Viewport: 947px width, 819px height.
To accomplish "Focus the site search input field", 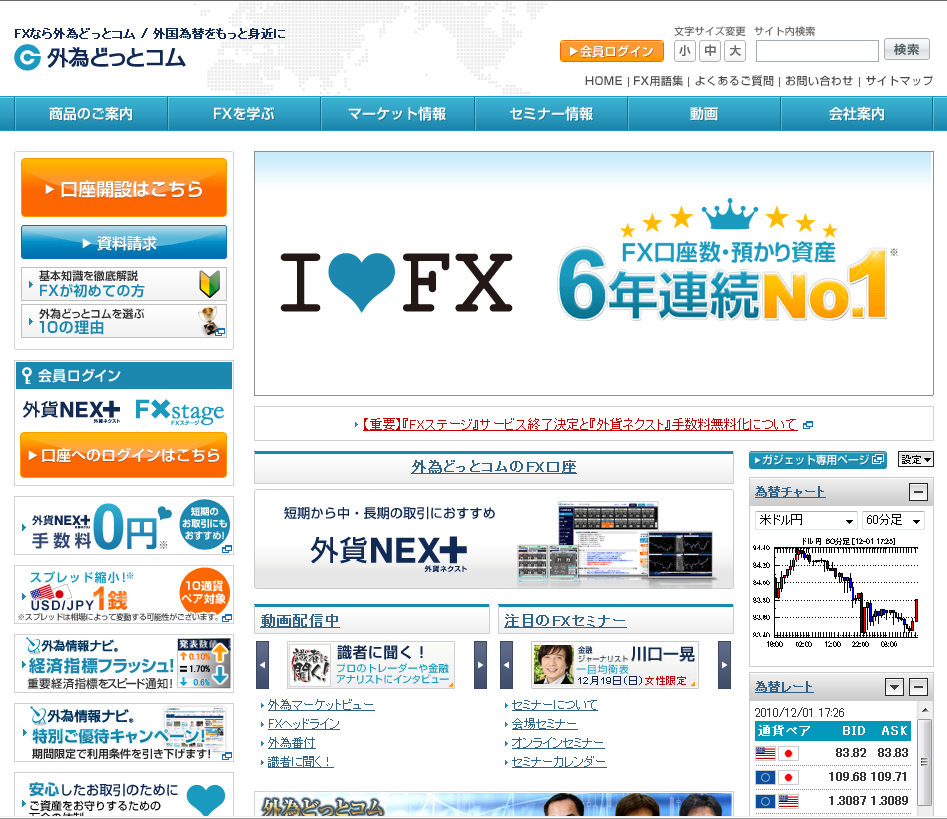I will 817,51.
